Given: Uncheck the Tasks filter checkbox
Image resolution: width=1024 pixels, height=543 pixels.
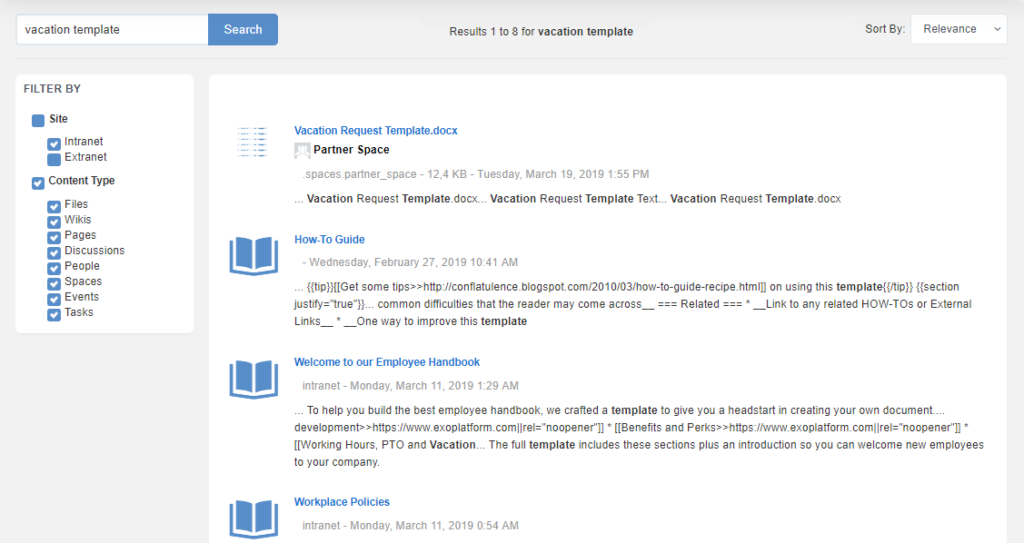Looking at the screenshot, I should coord(54,314).
